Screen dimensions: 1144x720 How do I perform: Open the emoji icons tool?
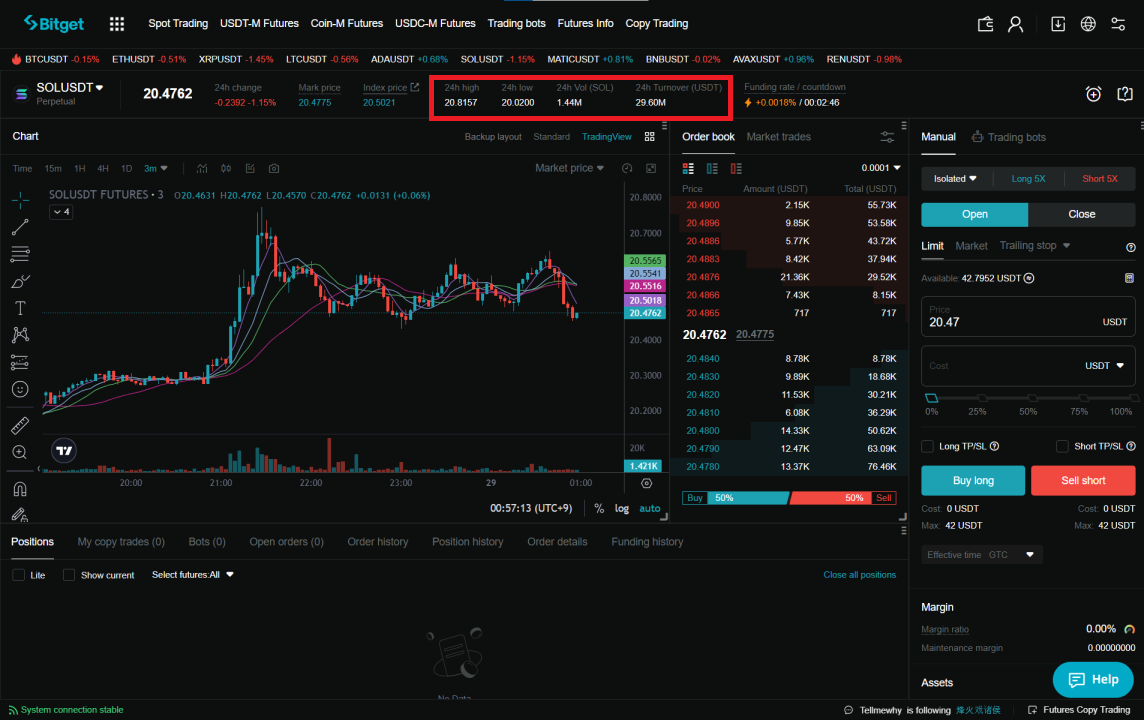coord(20,389)
